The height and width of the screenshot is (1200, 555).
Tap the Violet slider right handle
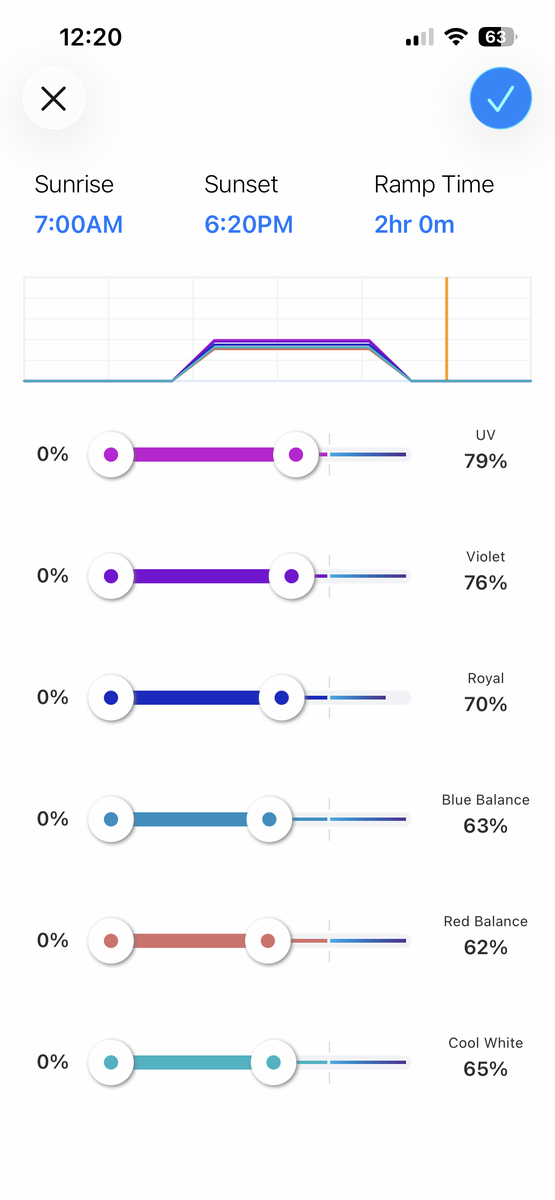(291, 576)
